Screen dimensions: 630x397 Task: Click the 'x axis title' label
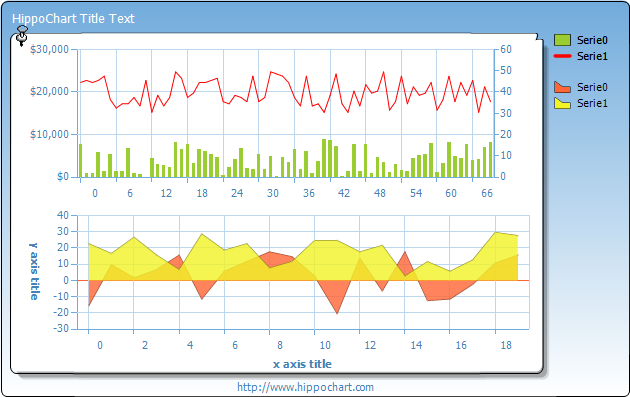(302, 364)
